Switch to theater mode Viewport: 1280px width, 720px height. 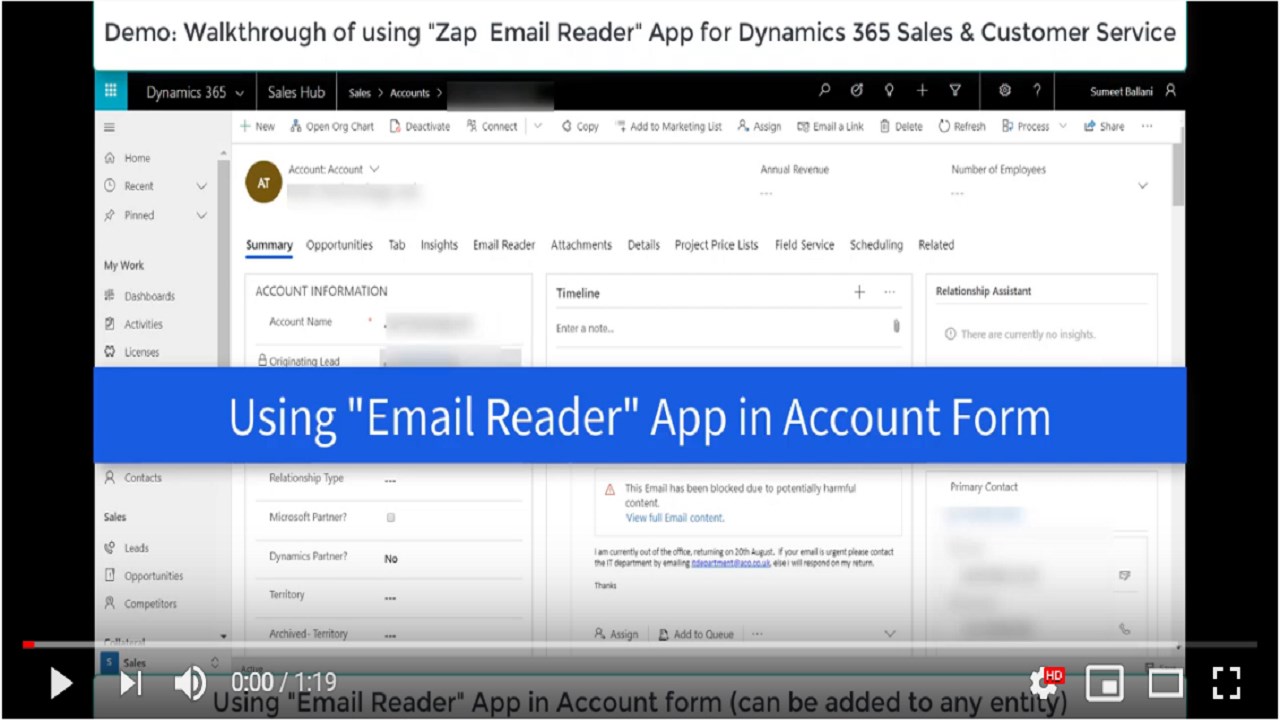[1165, 683]
